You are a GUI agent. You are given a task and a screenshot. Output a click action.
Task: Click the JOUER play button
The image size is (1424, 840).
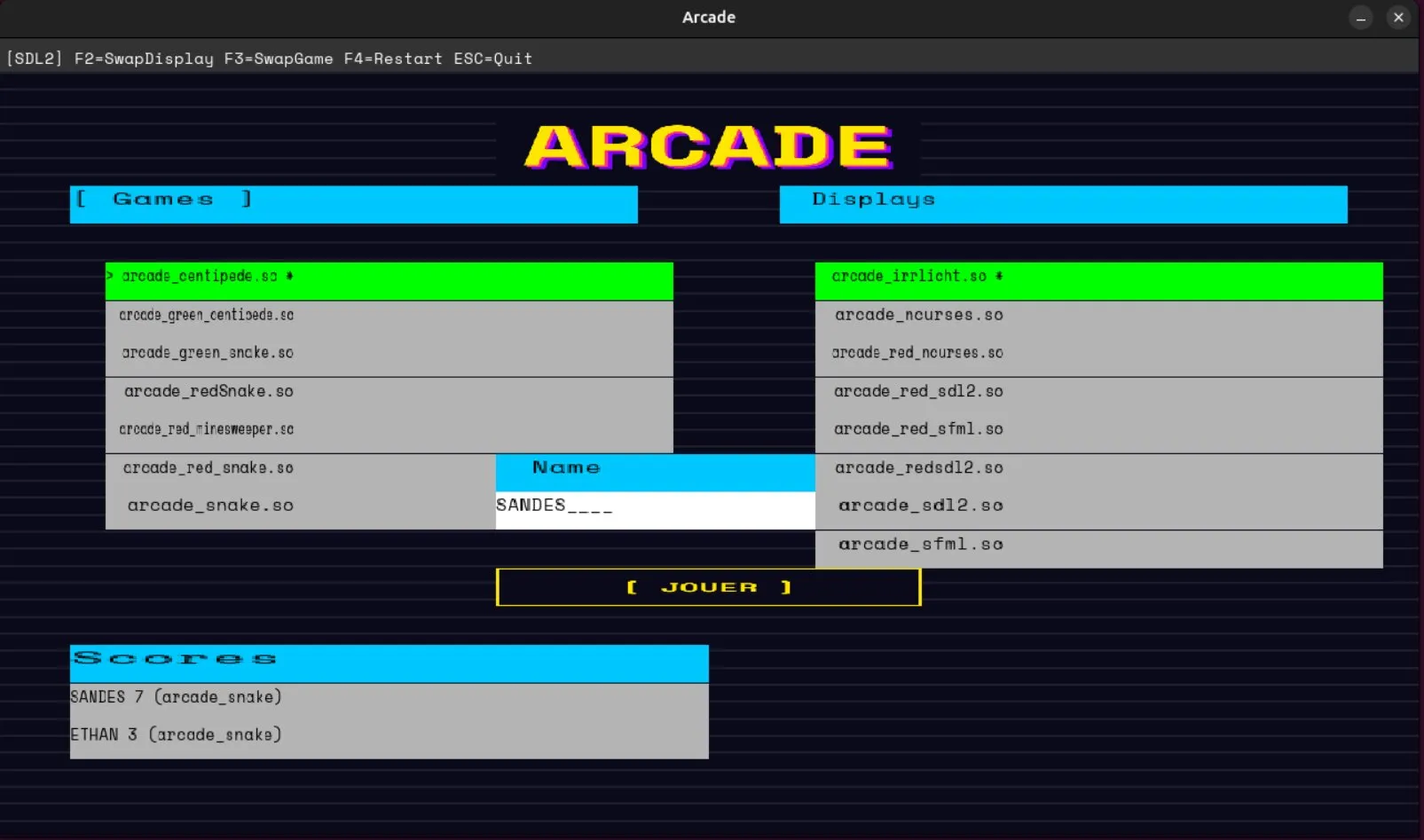(708, 587)
